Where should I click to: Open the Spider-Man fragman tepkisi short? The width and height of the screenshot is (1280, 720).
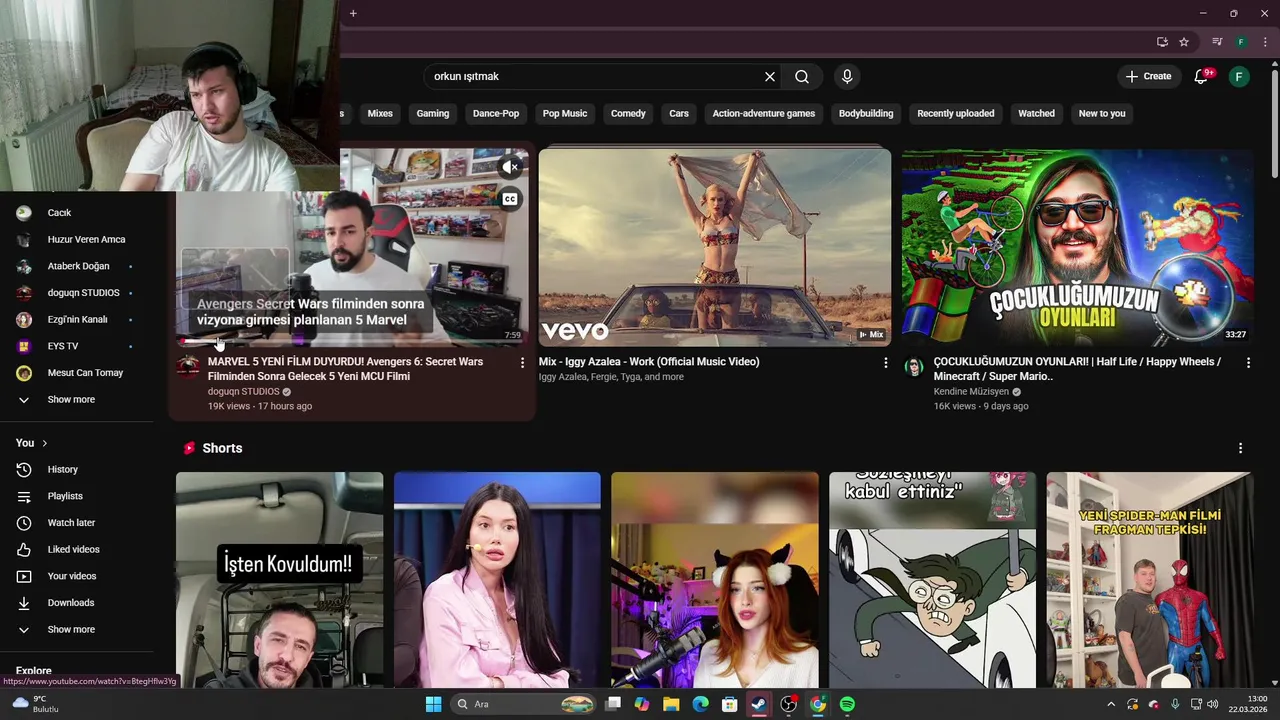(x=1150, y=580)
